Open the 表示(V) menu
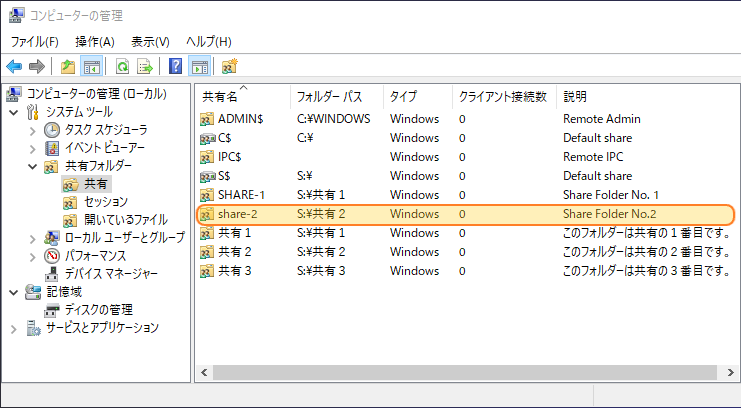Image resolution: width=741 pixels, height=408 pixels. tap(150, 42)
